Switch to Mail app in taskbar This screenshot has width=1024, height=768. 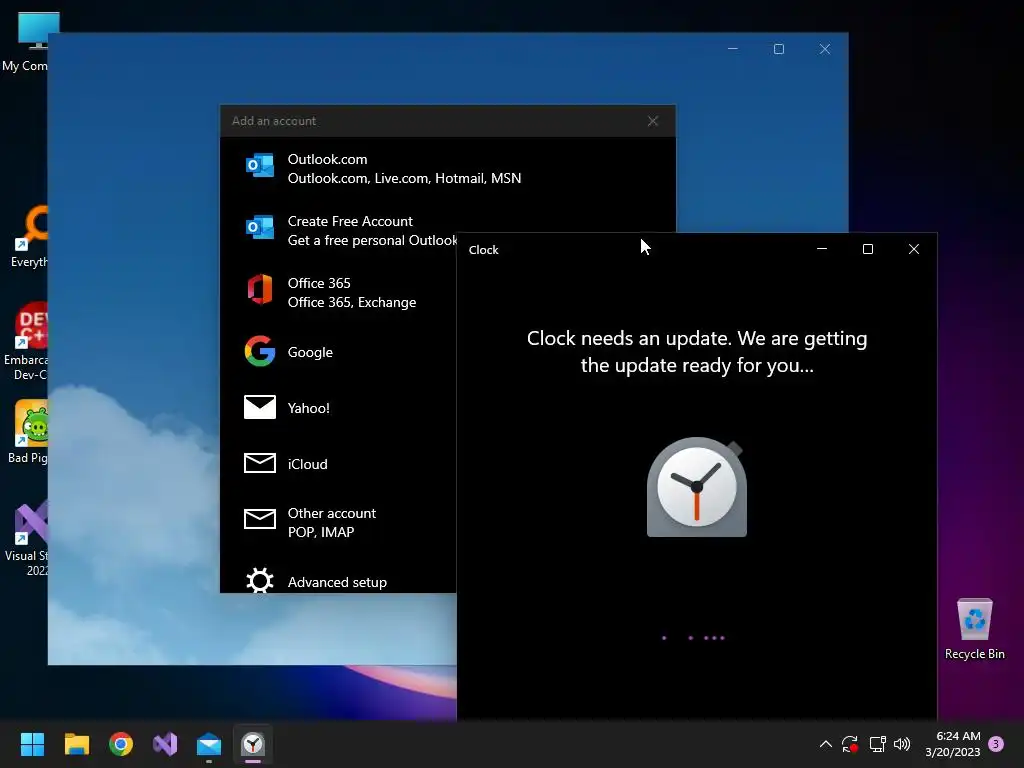pos(209,744)
